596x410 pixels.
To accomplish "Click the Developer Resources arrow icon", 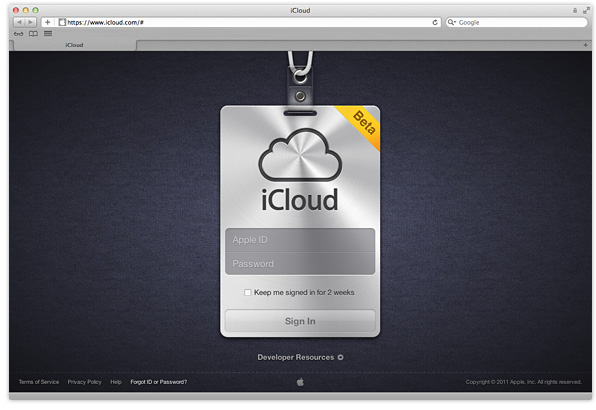I will 341,357.
